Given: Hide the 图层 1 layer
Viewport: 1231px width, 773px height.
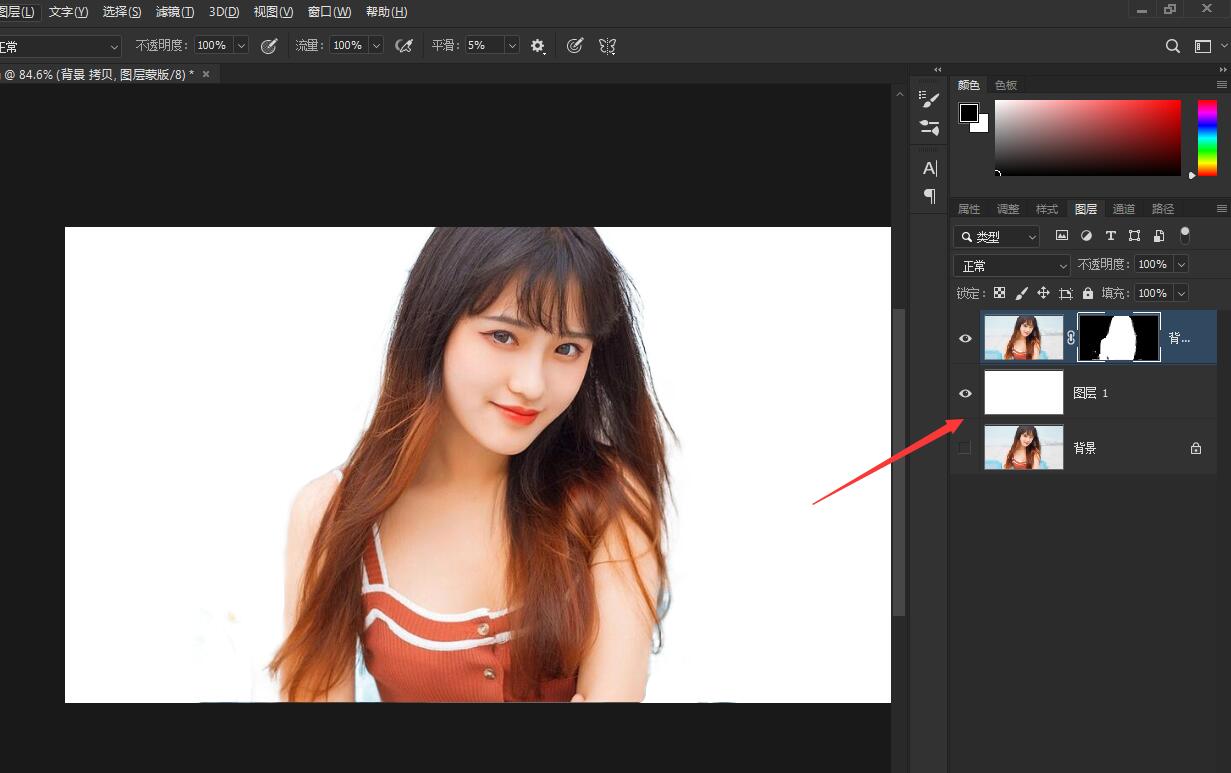Looking at the screenshot, I should pos(965,393).
